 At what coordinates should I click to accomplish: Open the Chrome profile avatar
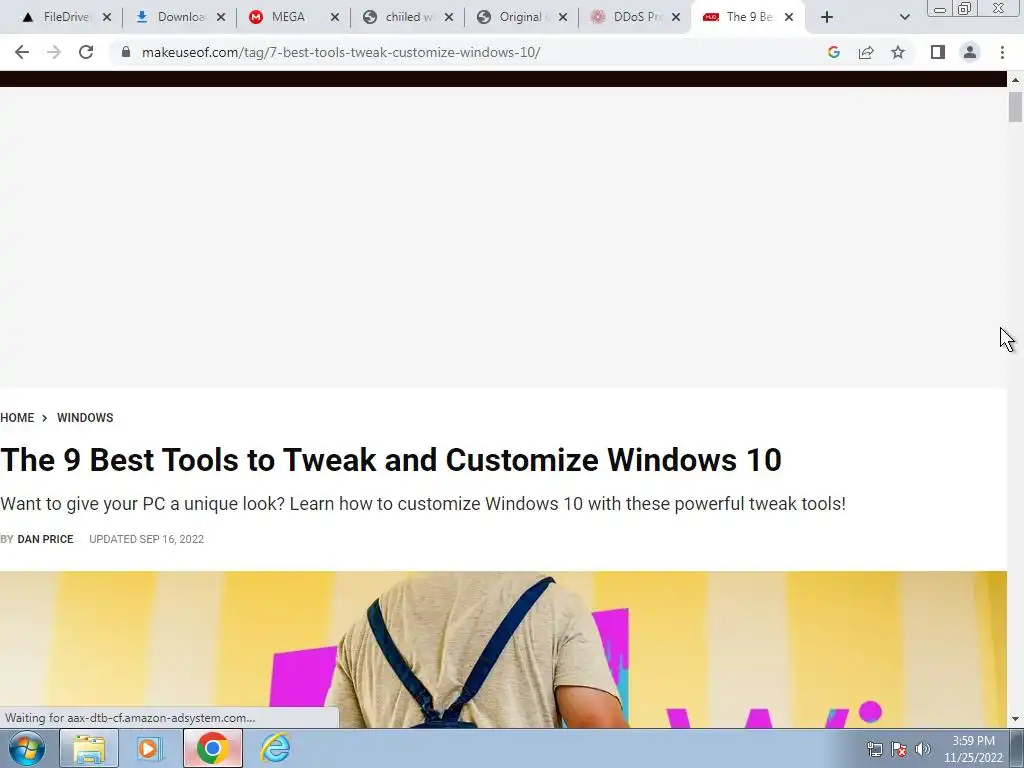click(970, 52)
